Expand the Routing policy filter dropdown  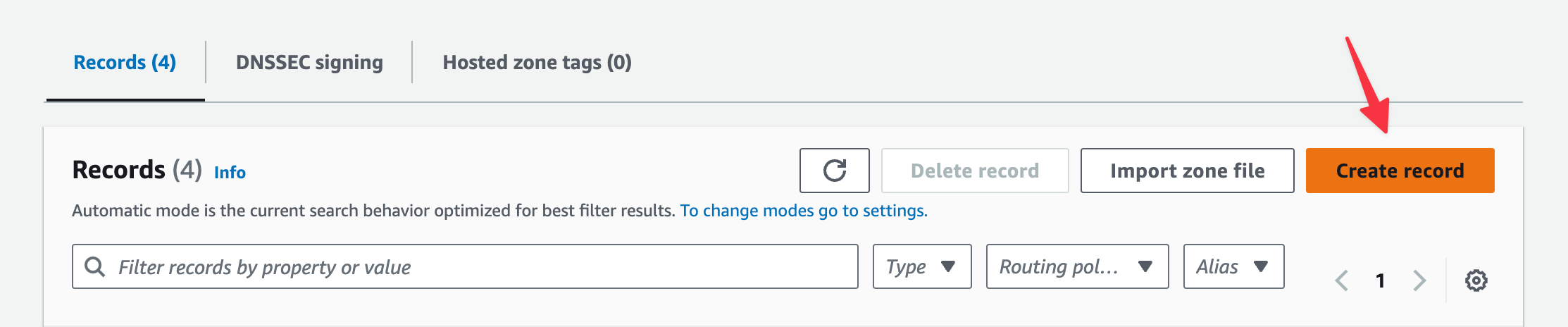click(1076, 266)
